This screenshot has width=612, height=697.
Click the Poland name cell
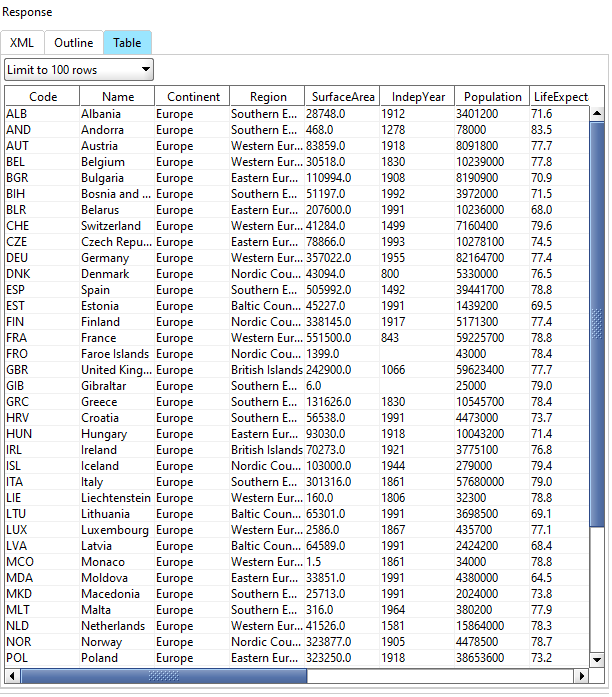117,658
